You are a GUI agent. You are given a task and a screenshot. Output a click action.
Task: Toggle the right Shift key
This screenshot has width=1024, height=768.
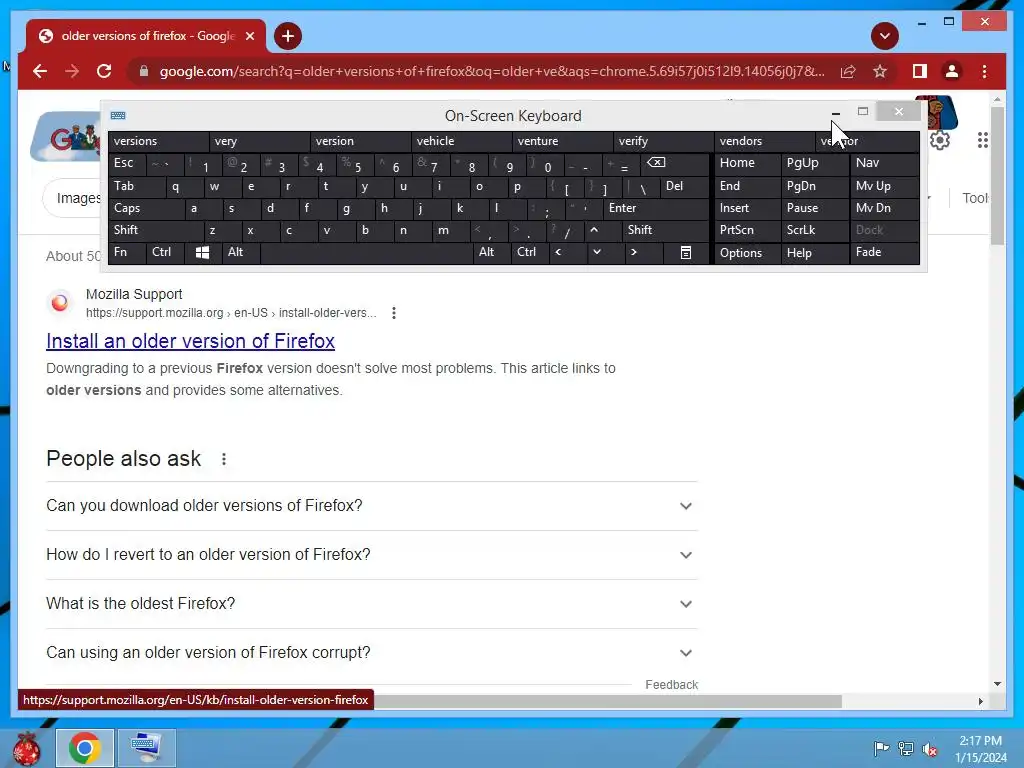click(665, 230)
